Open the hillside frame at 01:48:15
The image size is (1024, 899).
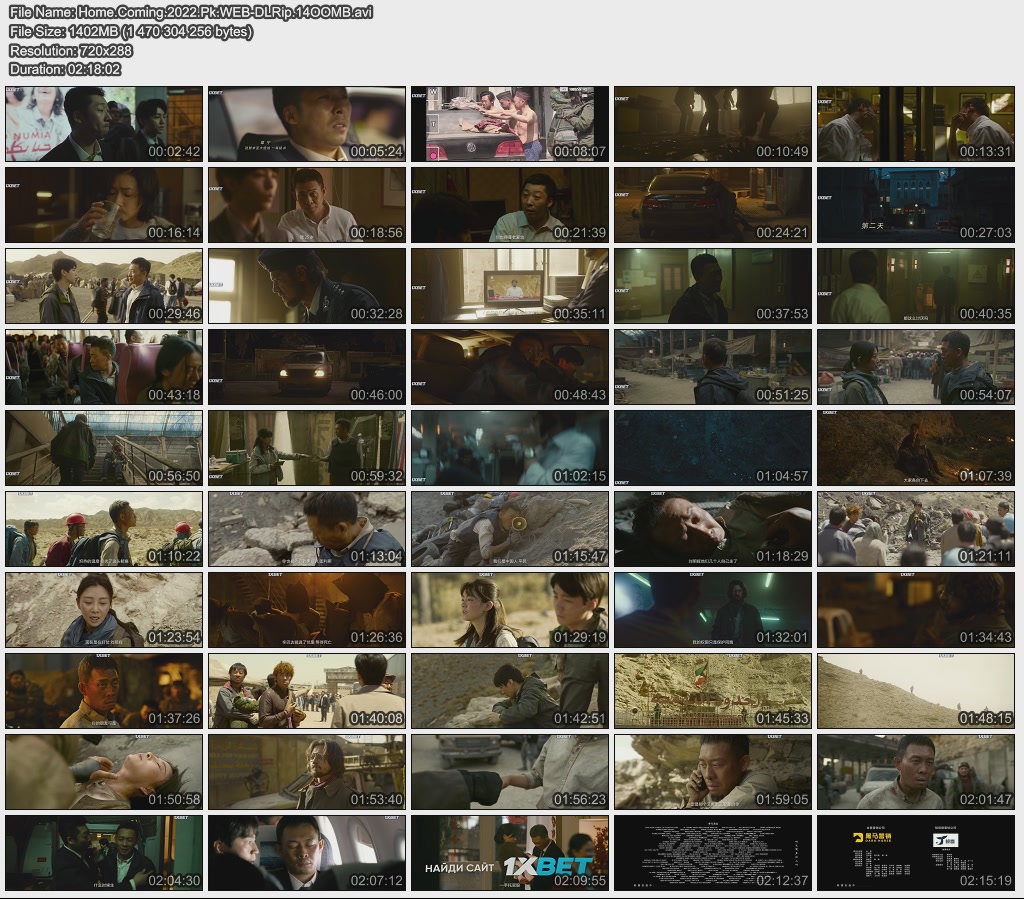coord(915,691)
